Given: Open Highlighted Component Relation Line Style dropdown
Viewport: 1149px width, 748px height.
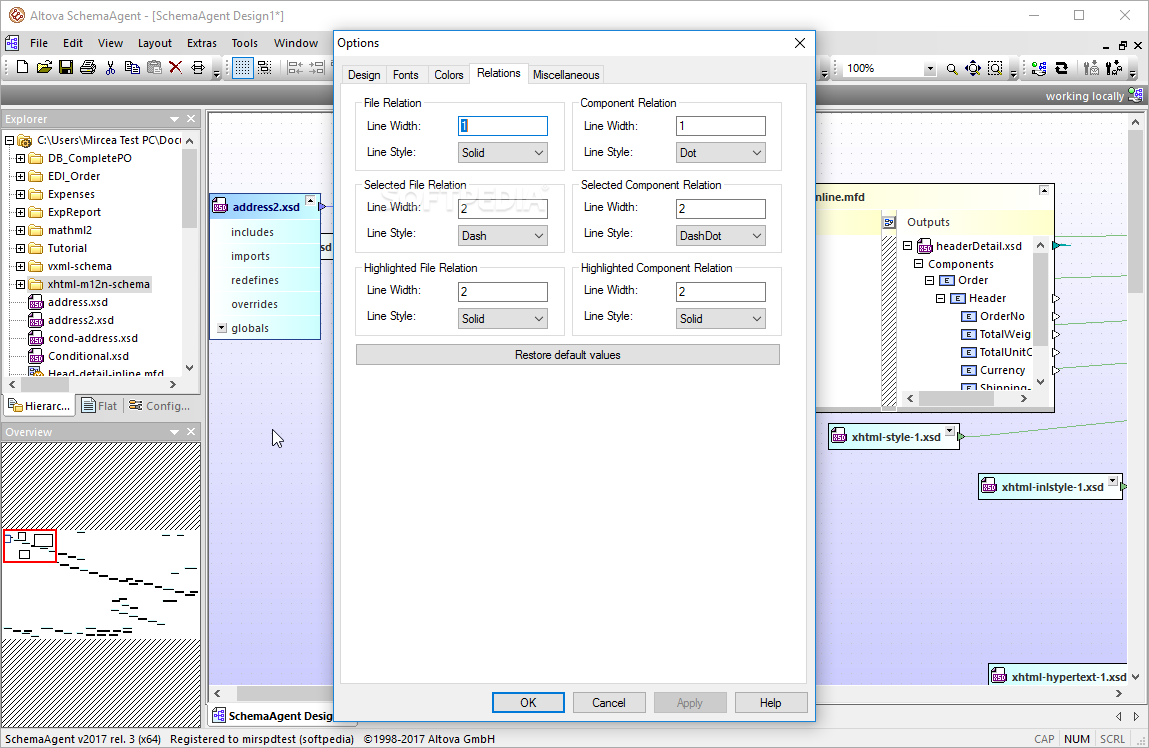Looking at the screenshot, I should pyautogui.click(x=720, y=319).
